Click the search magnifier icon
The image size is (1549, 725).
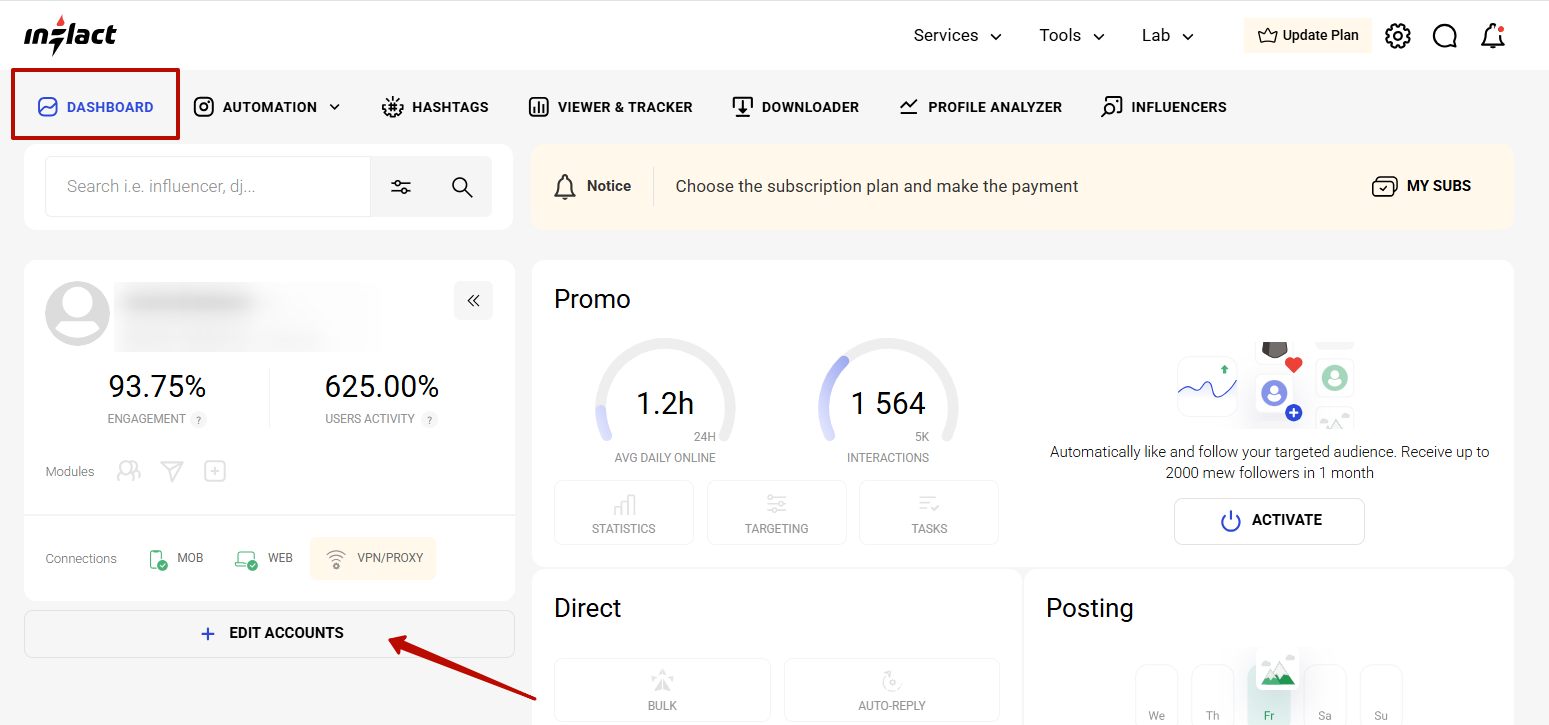click(462, 187)
